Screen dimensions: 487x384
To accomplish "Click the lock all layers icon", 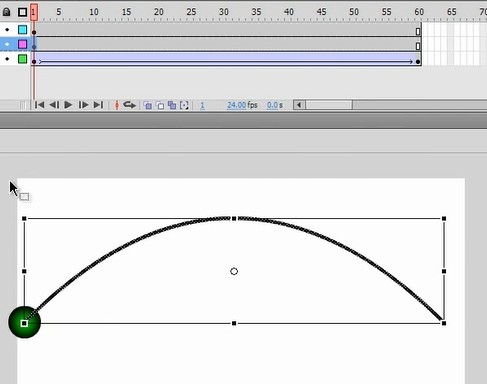I will pyautogui.click(x=6, y=12).
